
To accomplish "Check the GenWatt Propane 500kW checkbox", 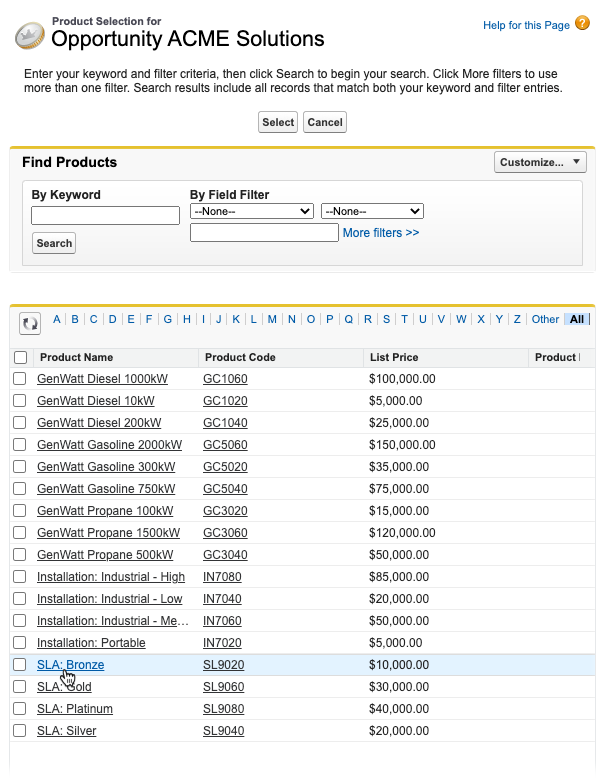I will [19, 554].
